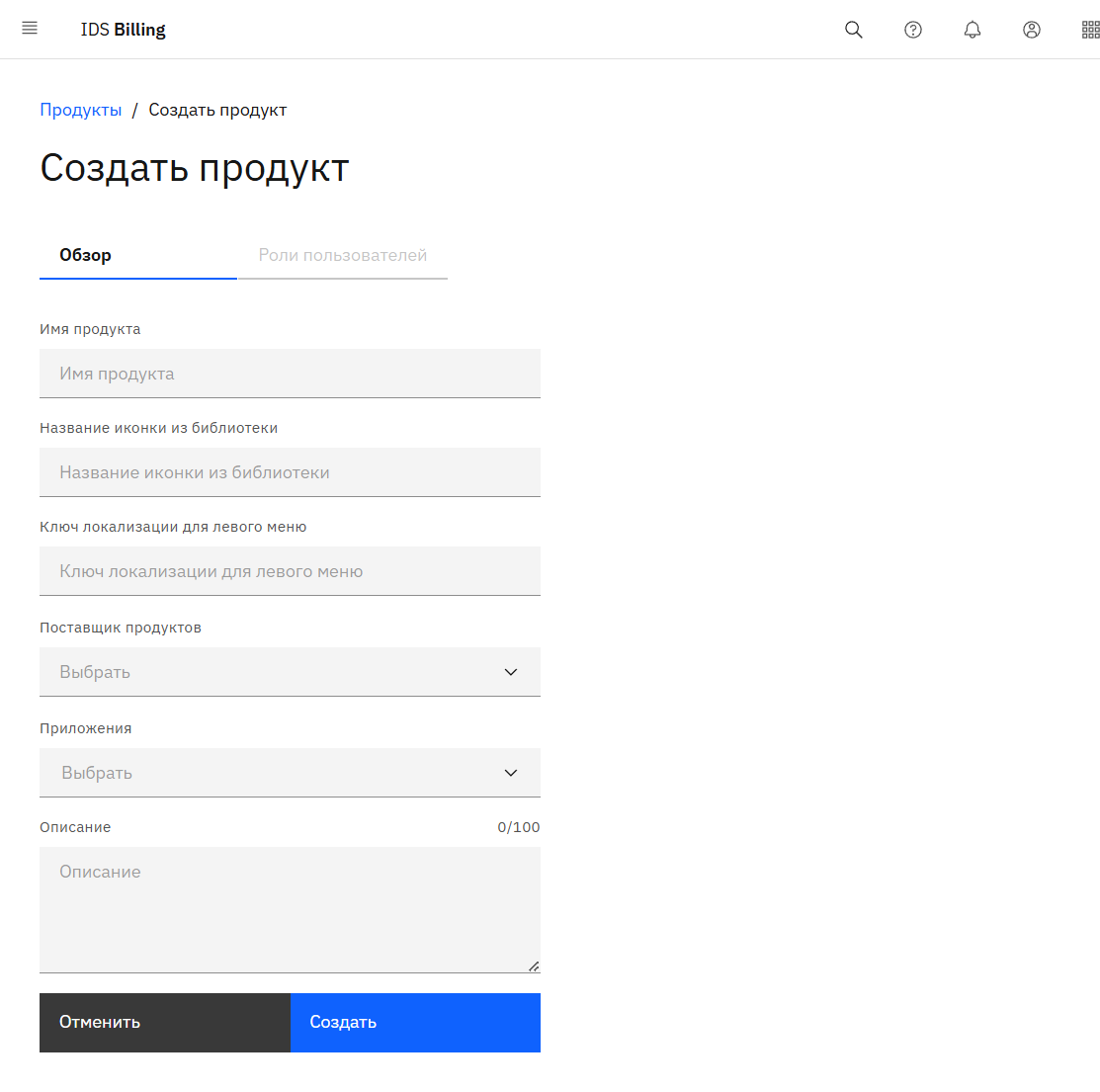Select the Роли пользователей tab
The height and width of the screenshot is (1092, 1100).
click(342, 255)
